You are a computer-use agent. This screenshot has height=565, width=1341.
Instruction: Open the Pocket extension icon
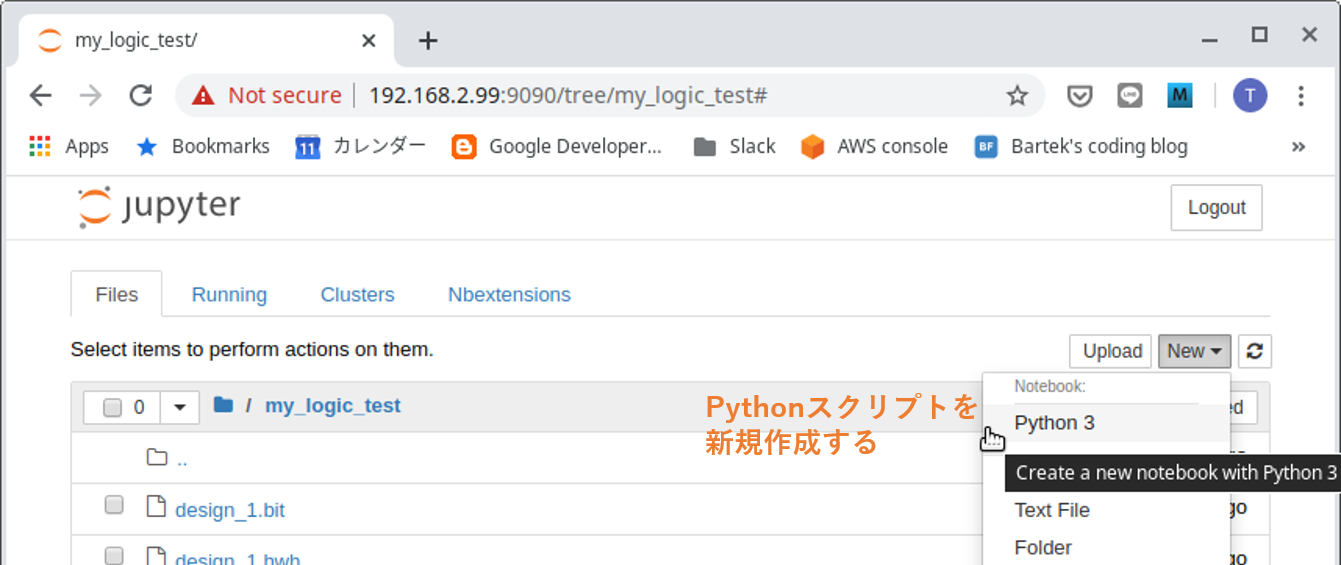(x=1079, y=96)
